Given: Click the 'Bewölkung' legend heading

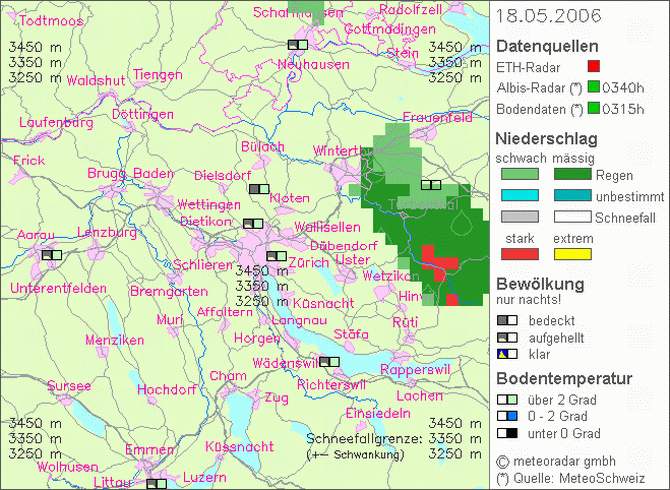Looking at the screenshot, I should (540, 284).
